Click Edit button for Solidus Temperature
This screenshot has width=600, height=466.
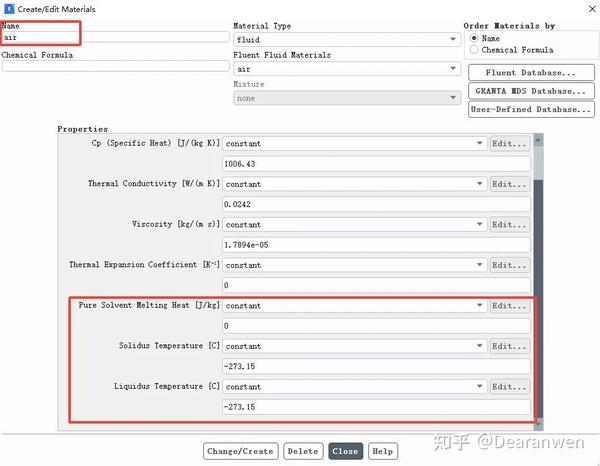[x=510, y=346]
